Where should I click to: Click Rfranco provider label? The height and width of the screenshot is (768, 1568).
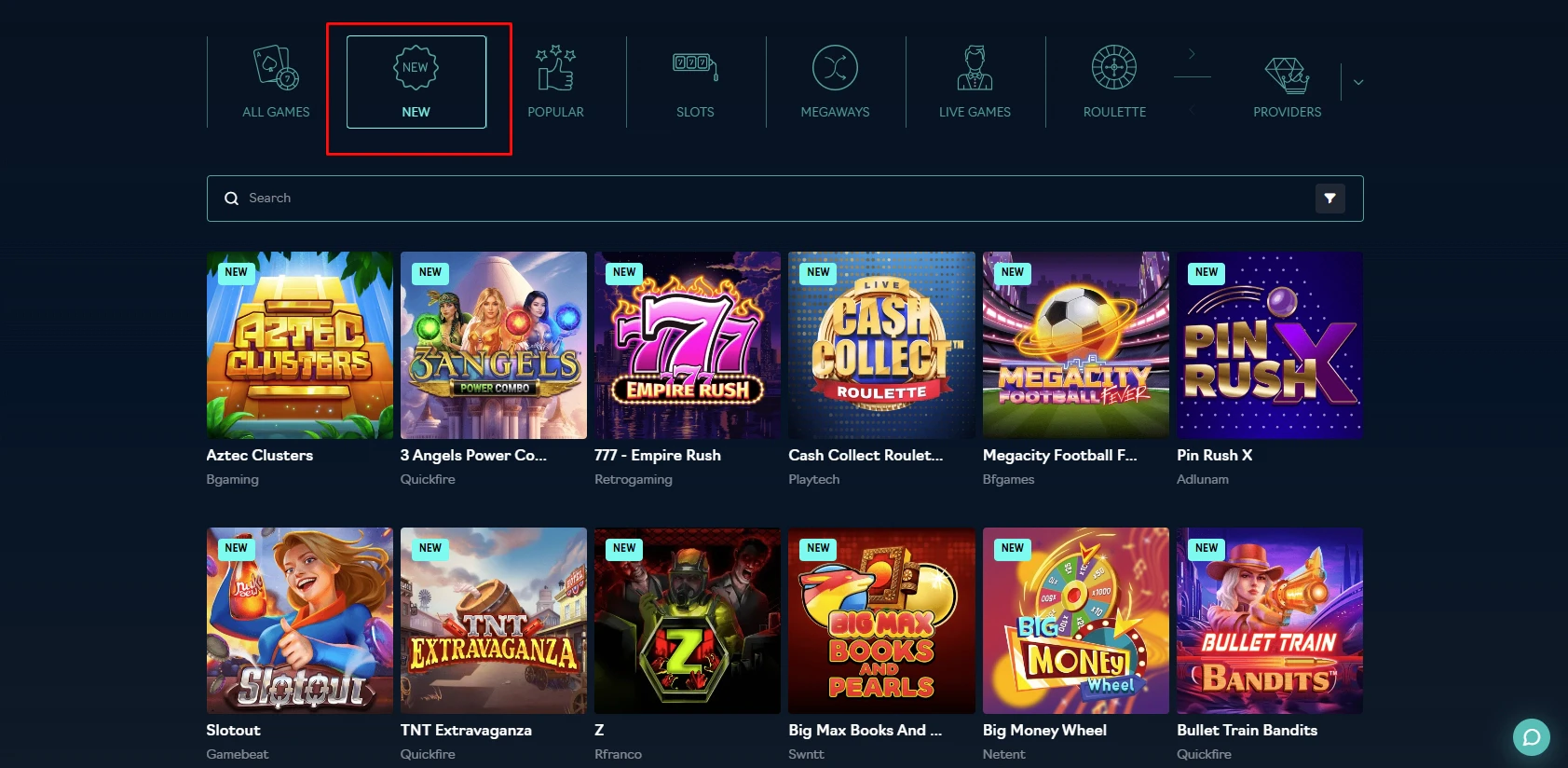[619, 754]
